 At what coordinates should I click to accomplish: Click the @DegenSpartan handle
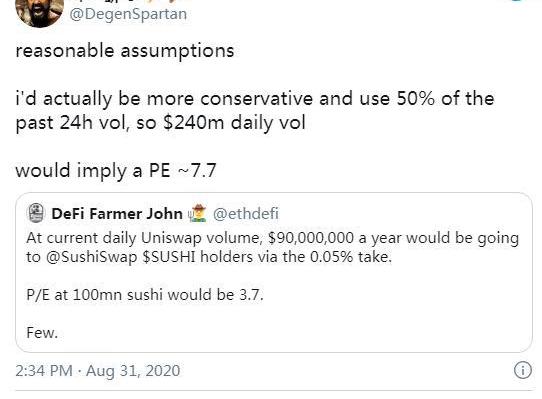tap(128, 15)
